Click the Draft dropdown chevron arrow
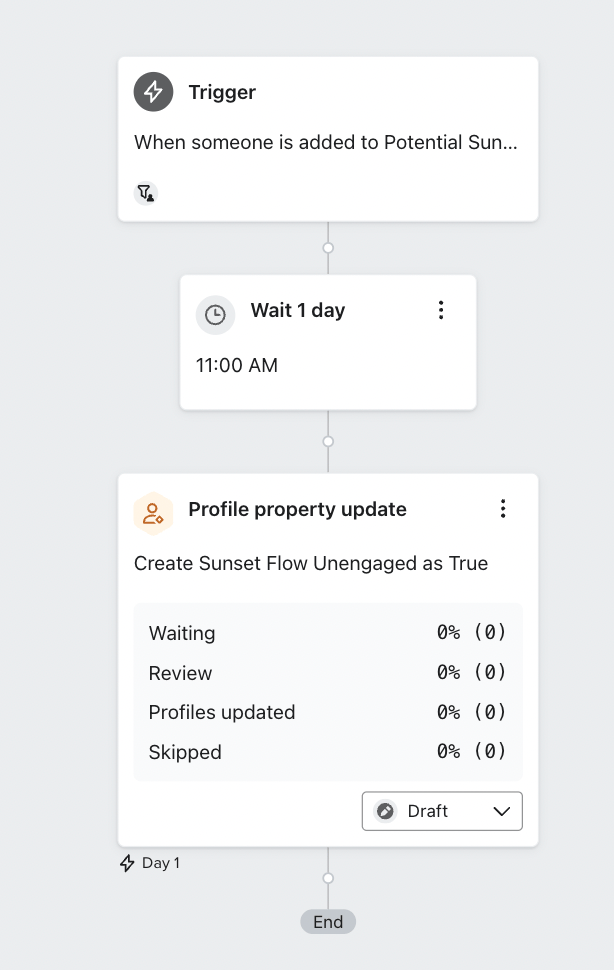The image size is (614, 970). [x=501, y=811]
